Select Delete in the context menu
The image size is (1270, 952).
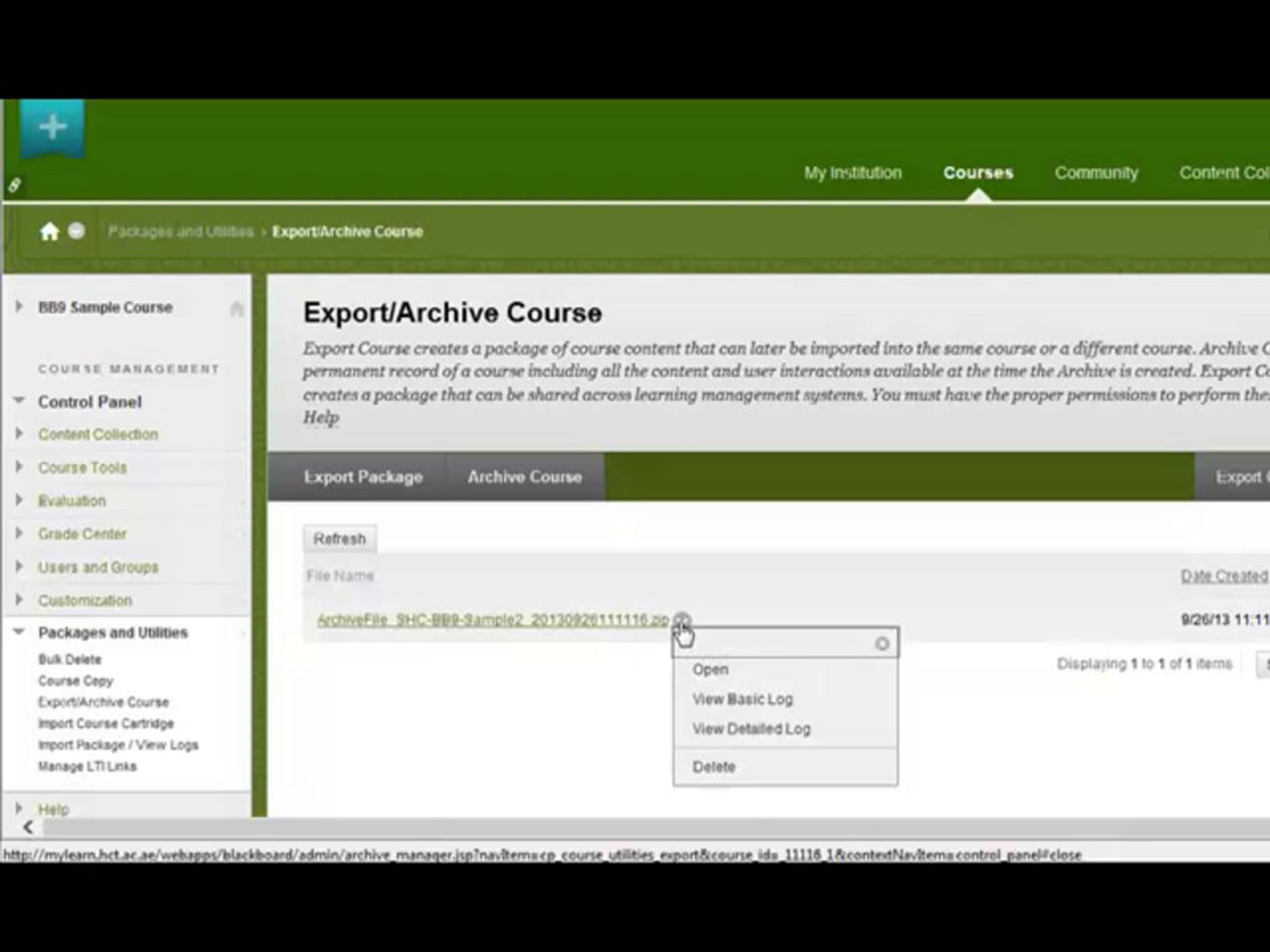click(x=714, y=767)
